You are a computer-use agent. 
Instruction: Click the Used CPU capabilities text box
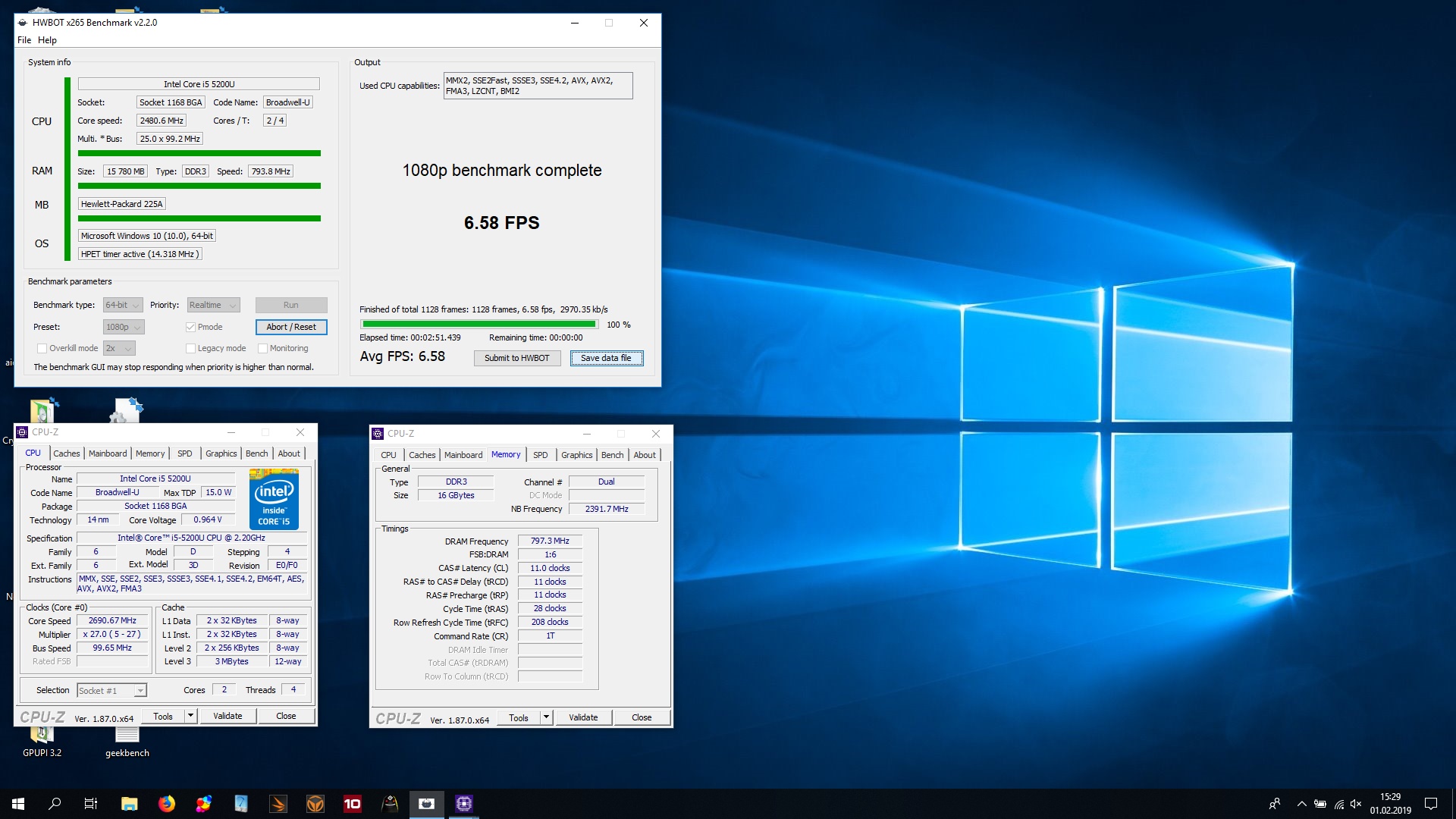pos(538,86)
